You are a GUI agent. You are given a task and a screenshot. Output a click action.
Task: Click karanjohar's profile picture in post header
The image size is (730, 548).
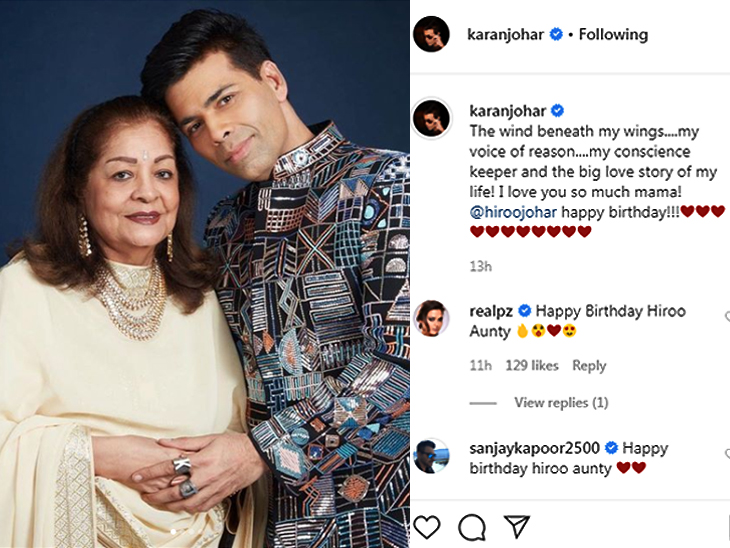click(x=432, y=34)
